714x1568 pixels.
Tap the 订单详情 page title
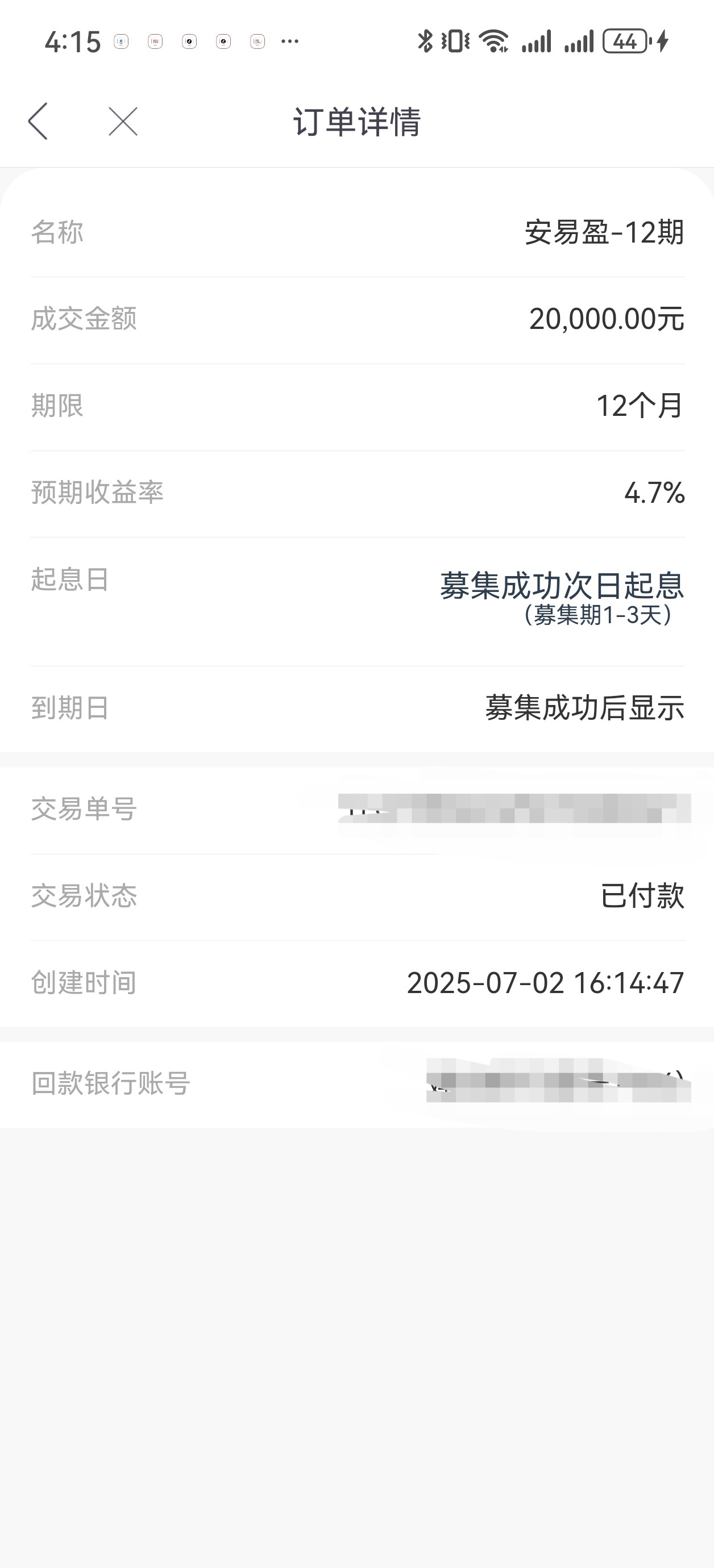[357, 121]
